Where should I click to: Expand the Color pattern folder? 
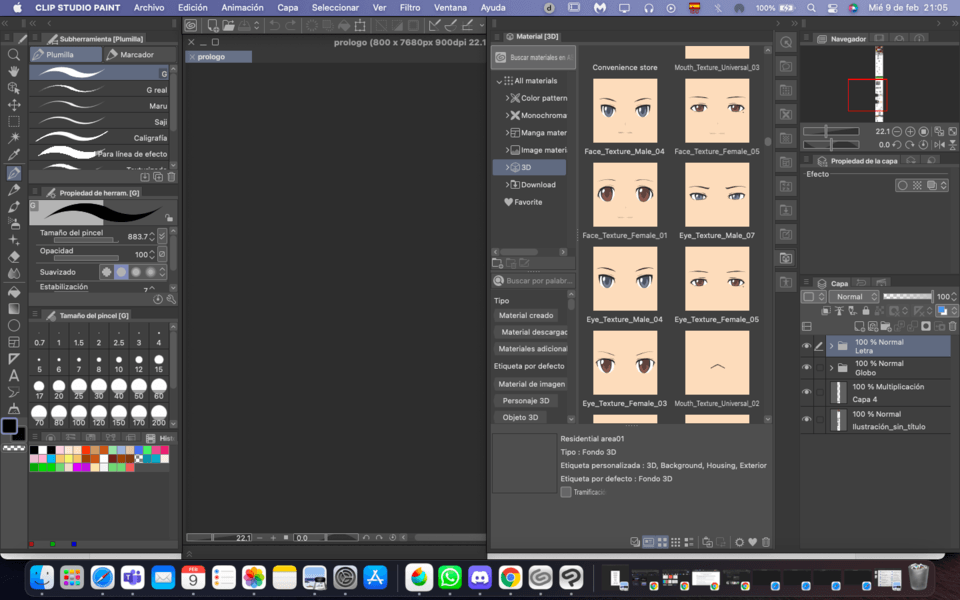[508, 98]
